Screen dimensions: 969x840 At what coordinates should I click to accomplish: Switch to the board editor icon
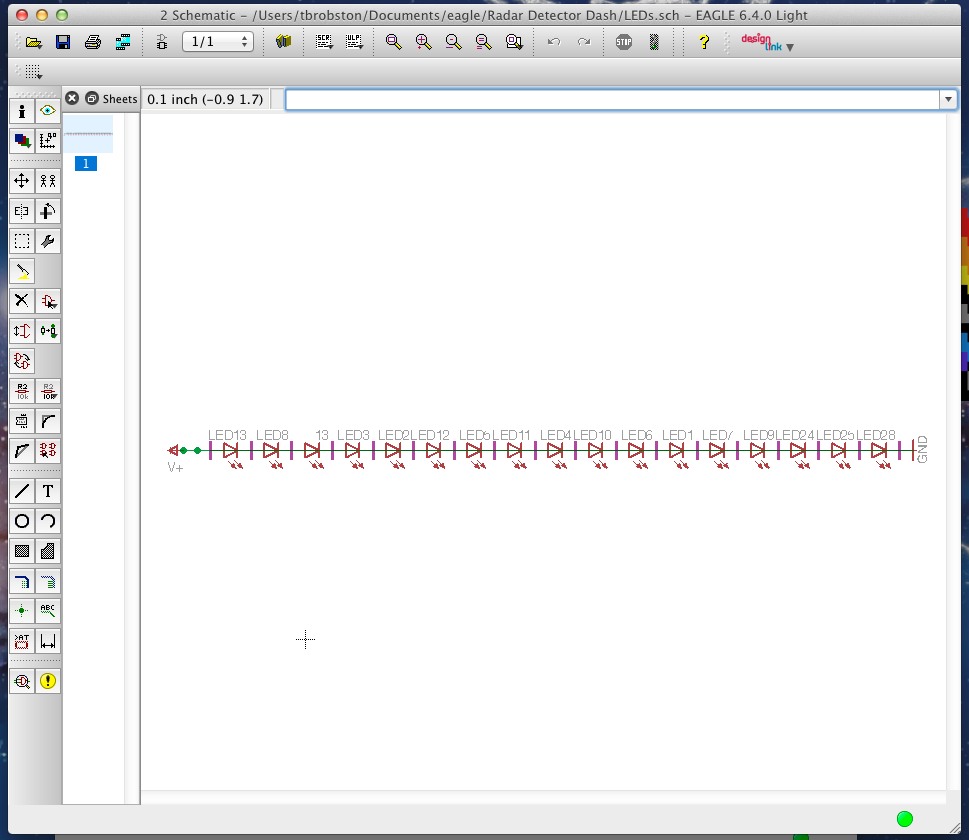click(x=162, y=42)
